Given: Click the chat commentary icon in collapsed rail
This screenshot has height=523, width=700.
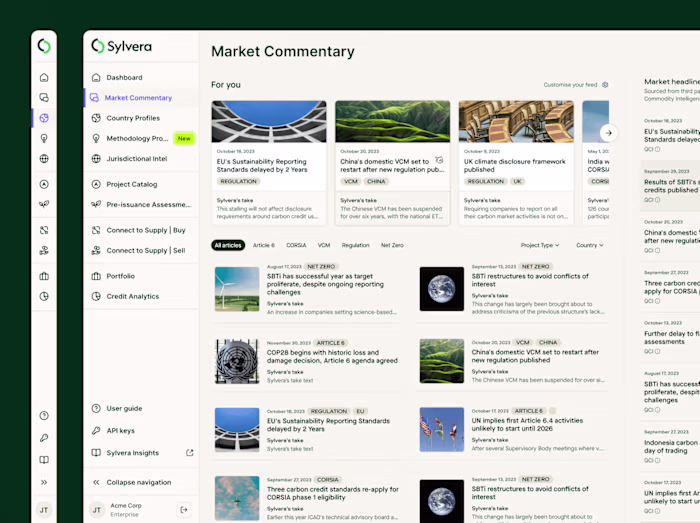Looking at the screenshot, I should [44, 98].
